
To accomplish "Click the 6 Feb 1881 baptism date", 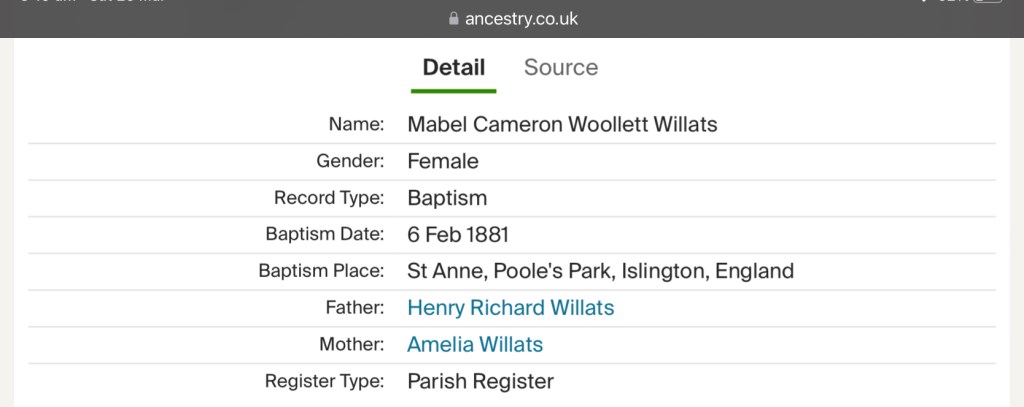I will pos(458,235).
